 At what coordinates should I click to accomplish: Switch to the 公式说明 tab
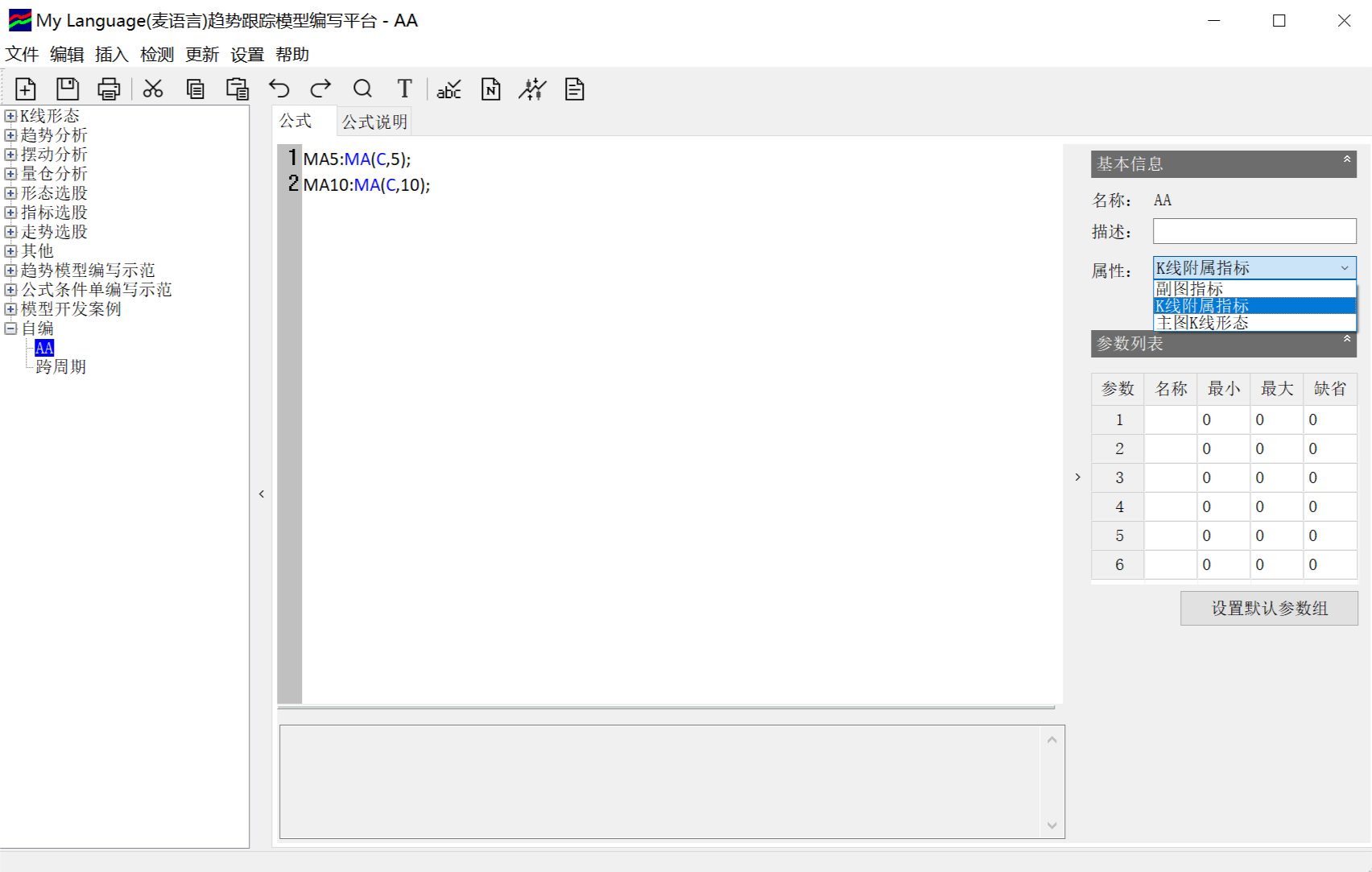tap(374, 122)
